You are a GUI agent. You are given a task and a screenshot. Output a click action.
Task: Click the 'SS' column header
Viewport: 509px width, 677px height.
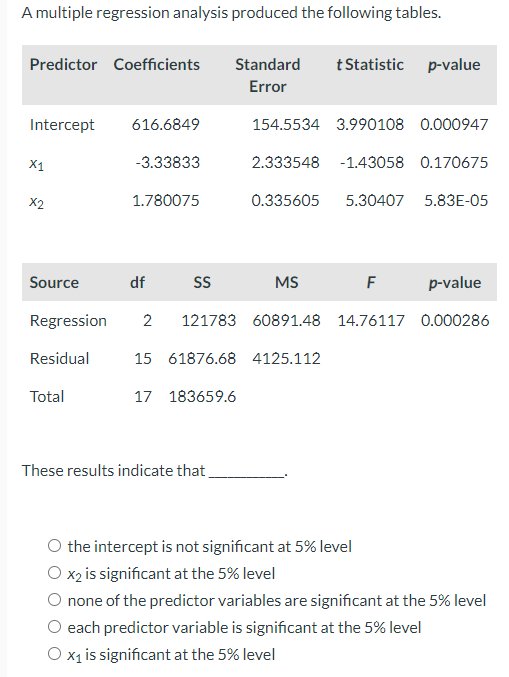202,282
